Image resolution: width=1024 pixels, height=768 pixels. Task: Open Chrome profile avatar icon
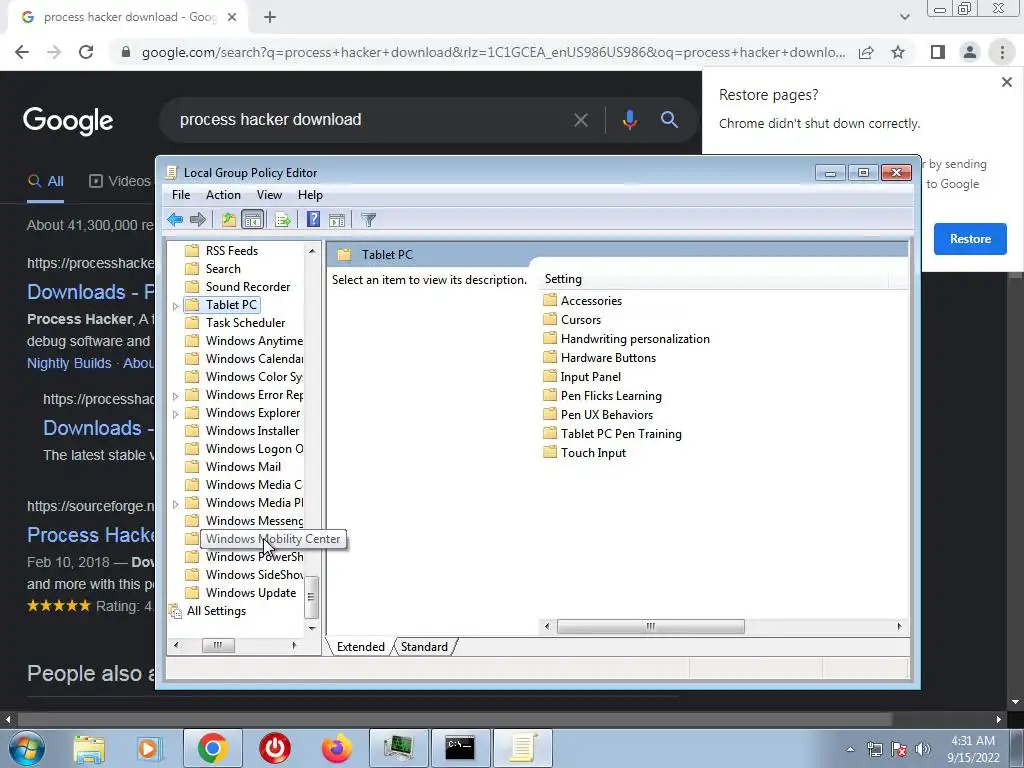970,52
